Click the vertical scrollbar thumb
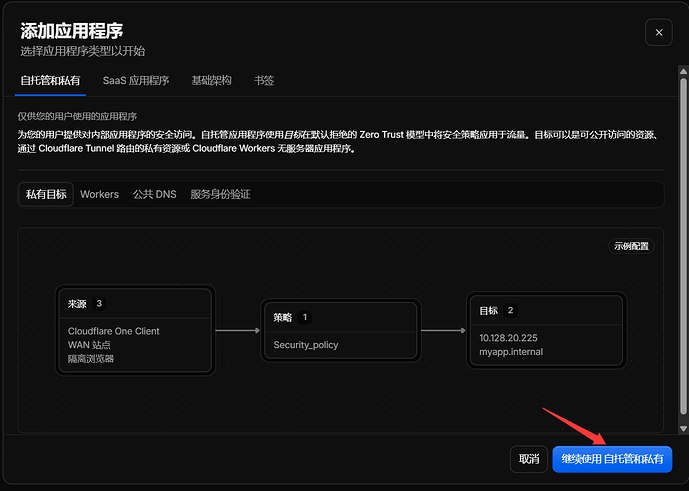 tap(683, 246)
